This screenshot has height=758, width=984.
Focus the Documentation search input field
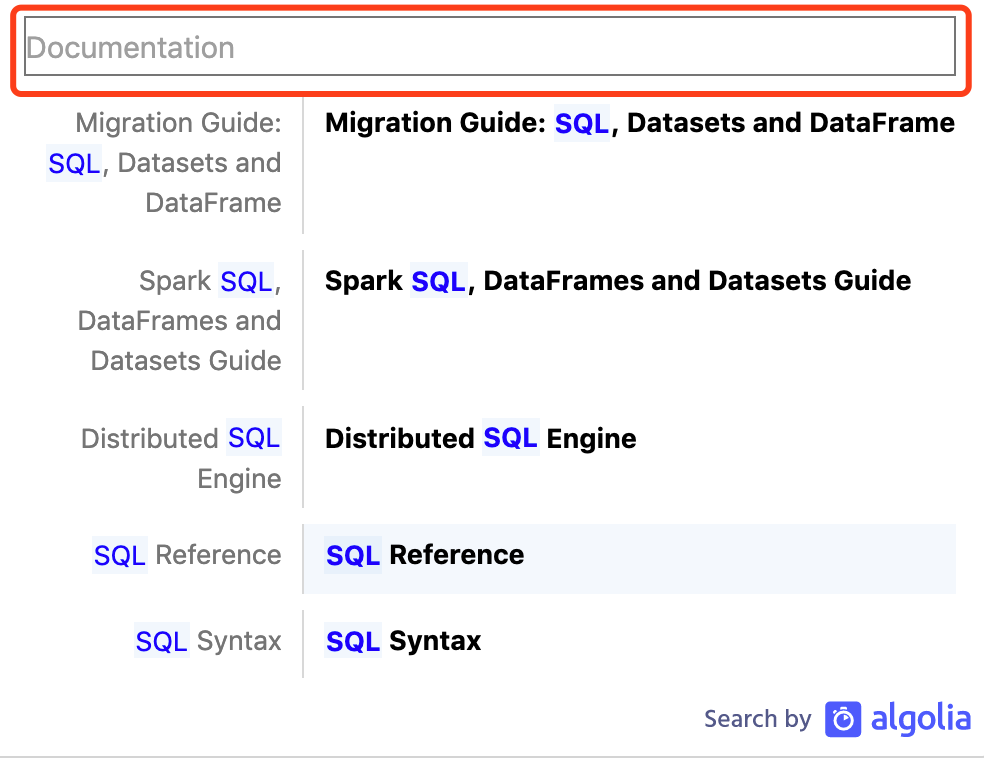point(490,47)
